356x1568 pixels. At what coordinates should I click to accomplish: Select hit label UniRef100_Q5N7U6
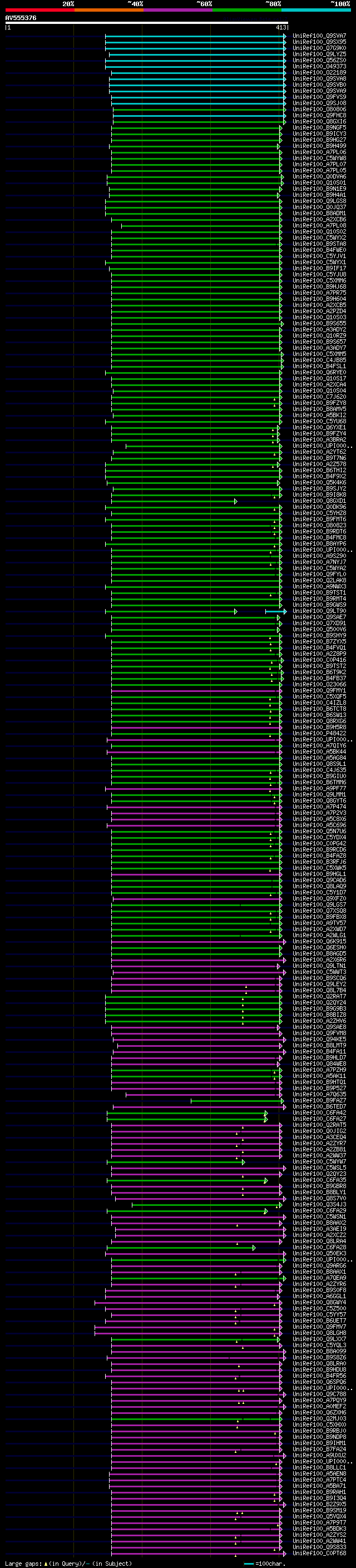click(x=319, y=832)
